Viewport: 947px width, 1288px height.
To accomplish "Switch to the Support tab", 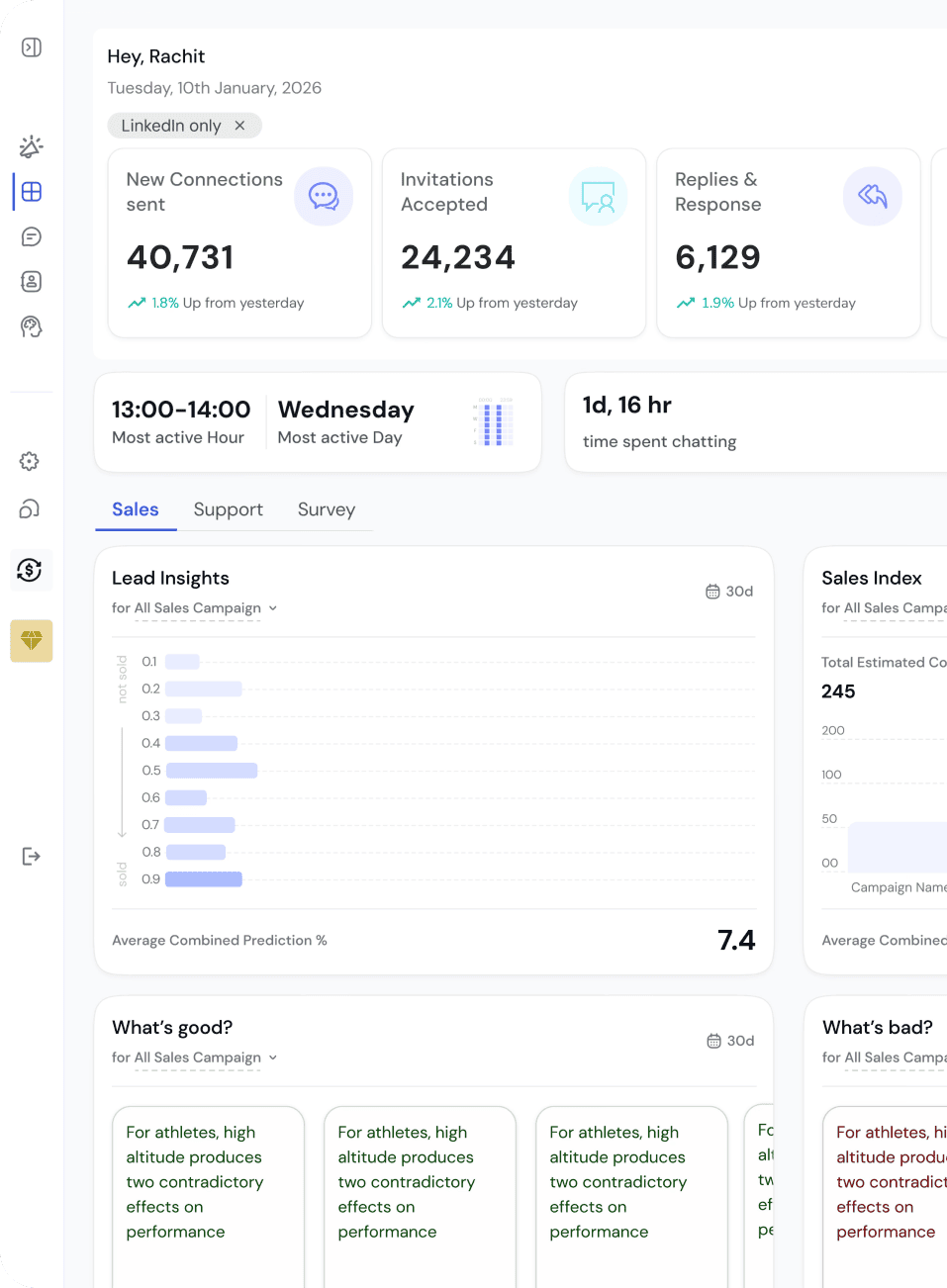I will (228, 508).
